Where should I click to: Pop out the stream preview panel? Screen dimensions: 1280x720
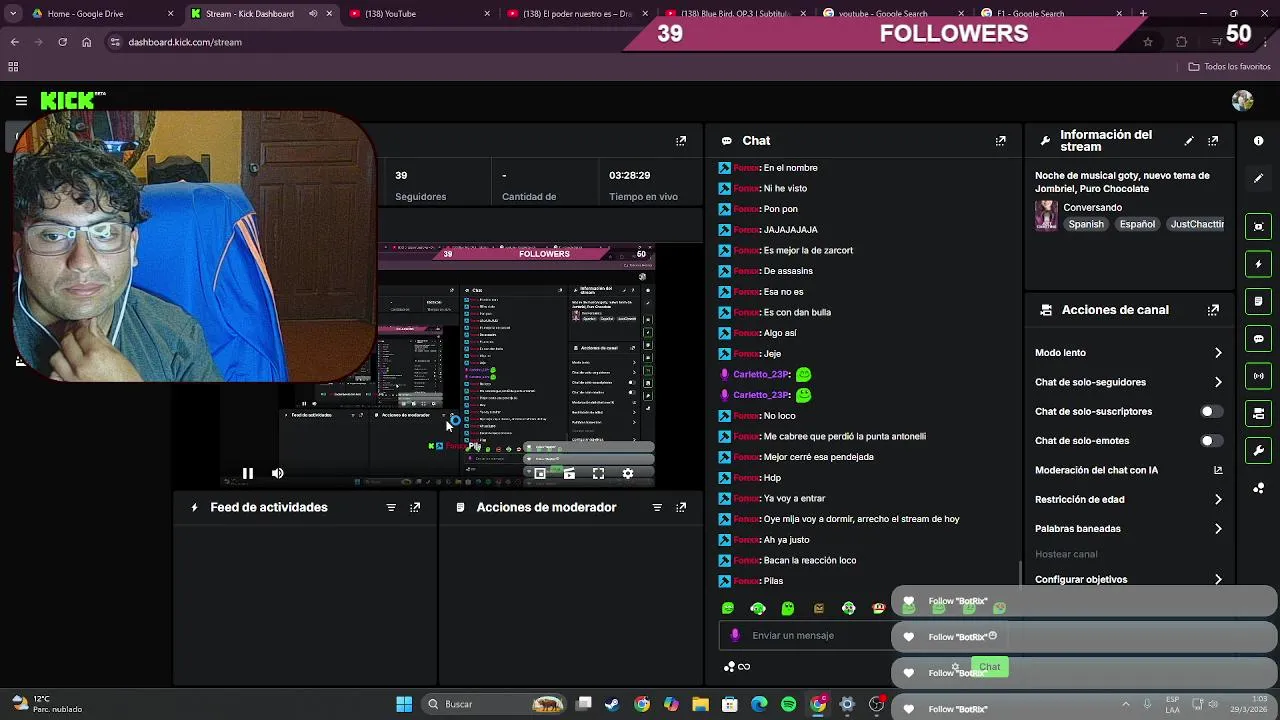click(x=681, y=141)
